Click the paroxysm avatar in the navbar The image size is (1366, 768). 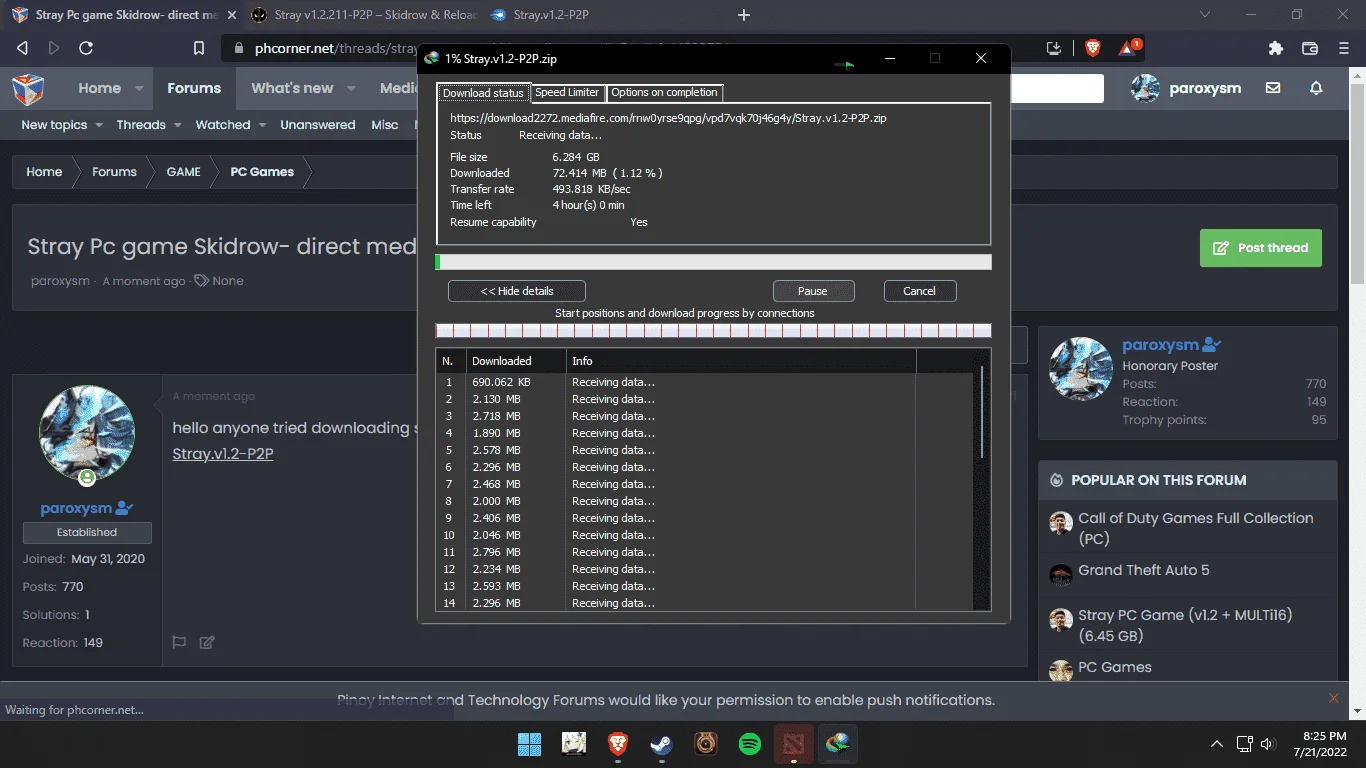click(1145, 88)
